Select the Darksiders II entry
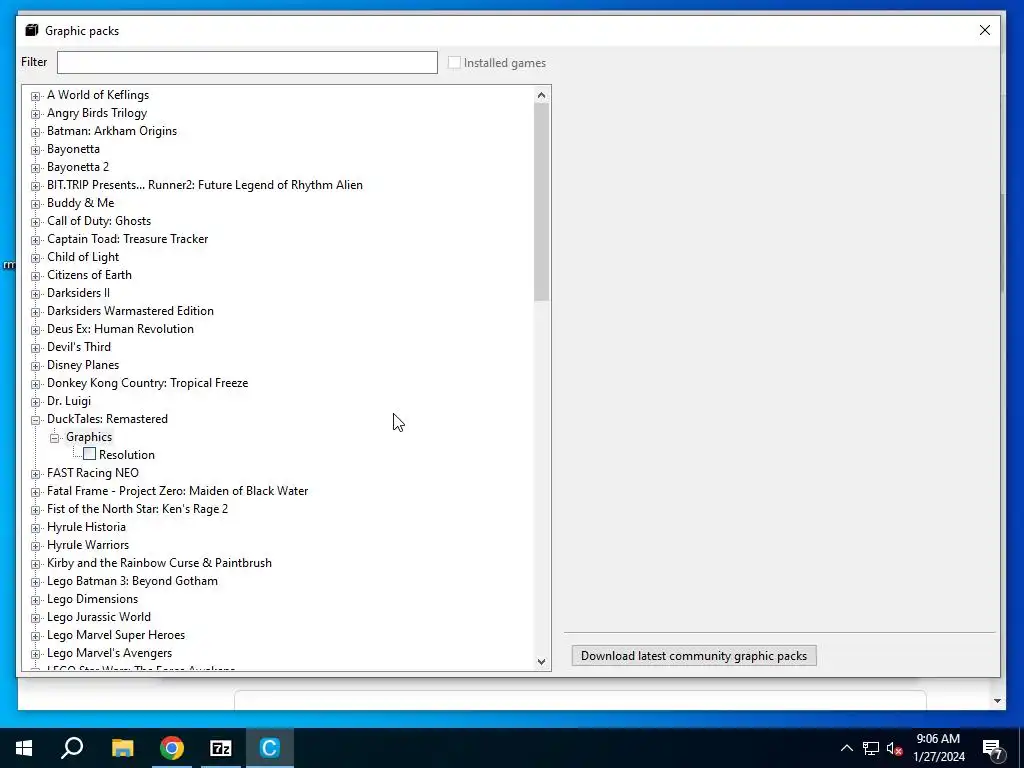The image size is (1024, 768). [78, 293]
